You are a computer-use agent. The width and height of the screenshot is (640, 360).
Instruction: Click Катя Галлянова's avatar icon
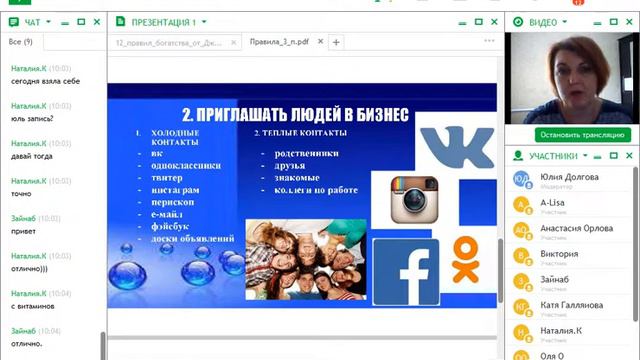point(522,308)
